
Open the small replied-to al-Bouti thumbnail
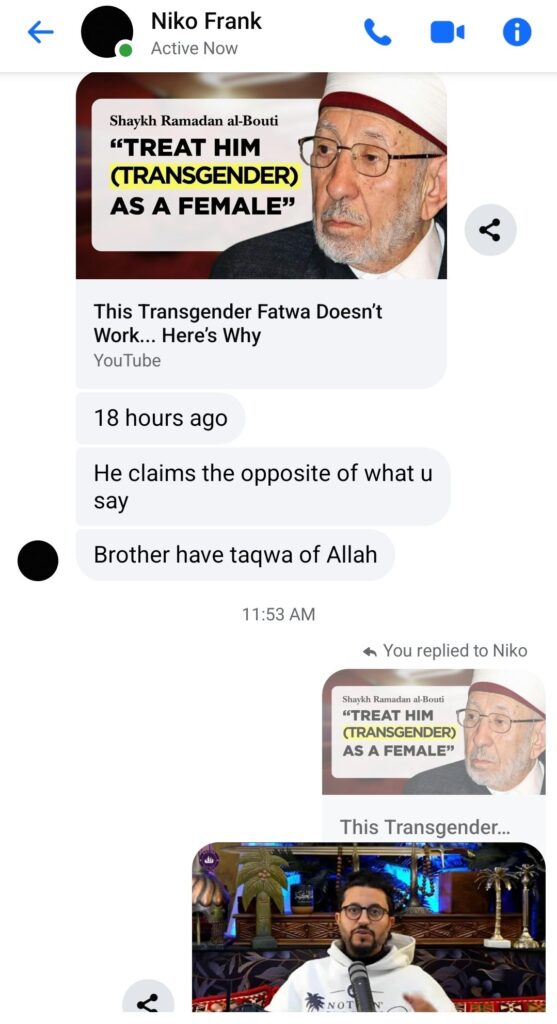point(434,731)
